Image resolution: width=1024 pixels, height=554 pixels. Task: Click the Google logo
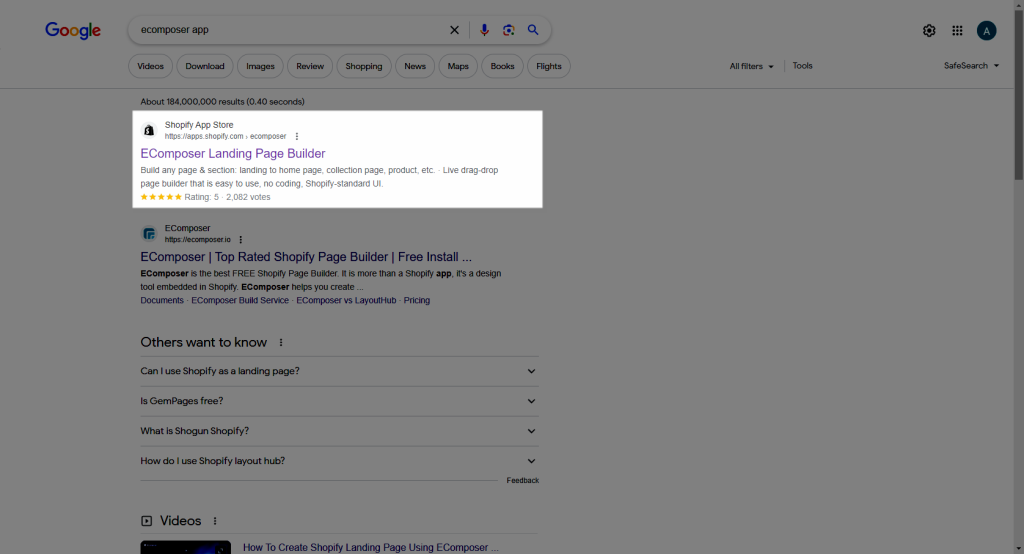[x=72, y=30]
